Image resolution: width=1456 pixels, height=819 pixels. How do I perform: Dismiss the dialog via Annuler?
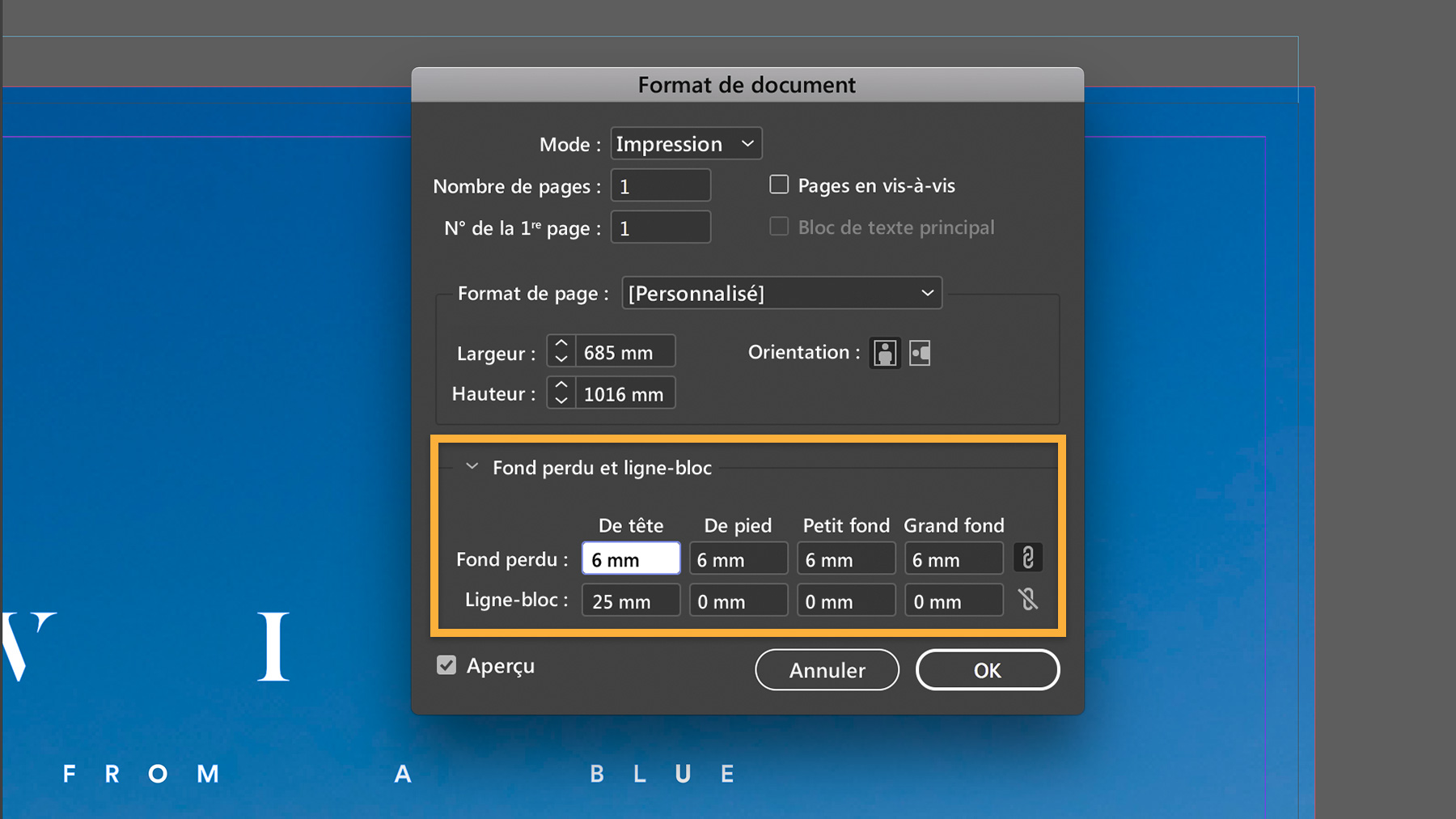[827, 670]
